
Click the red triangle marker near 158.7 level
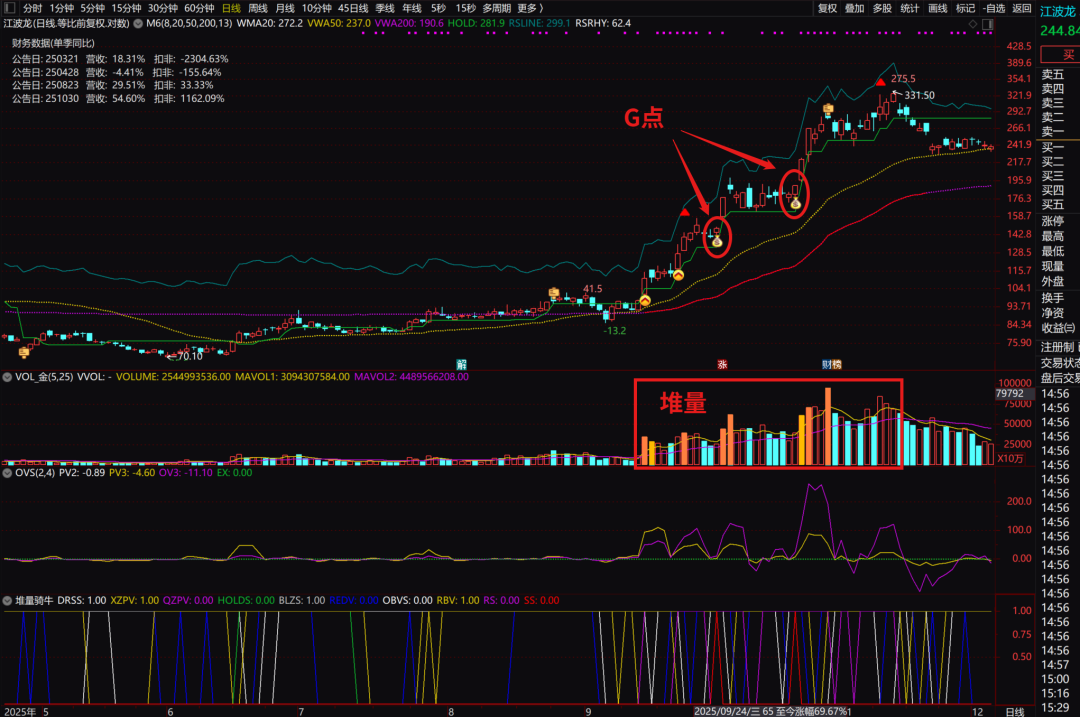tap(685, 212)
